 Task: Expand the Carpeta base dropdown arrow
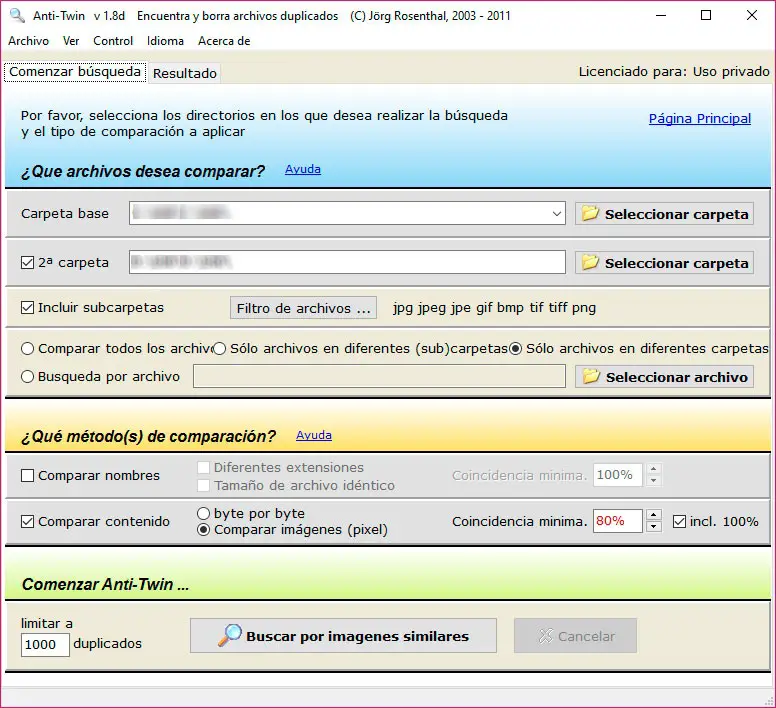pyautogui.click(x=557, y=214)
